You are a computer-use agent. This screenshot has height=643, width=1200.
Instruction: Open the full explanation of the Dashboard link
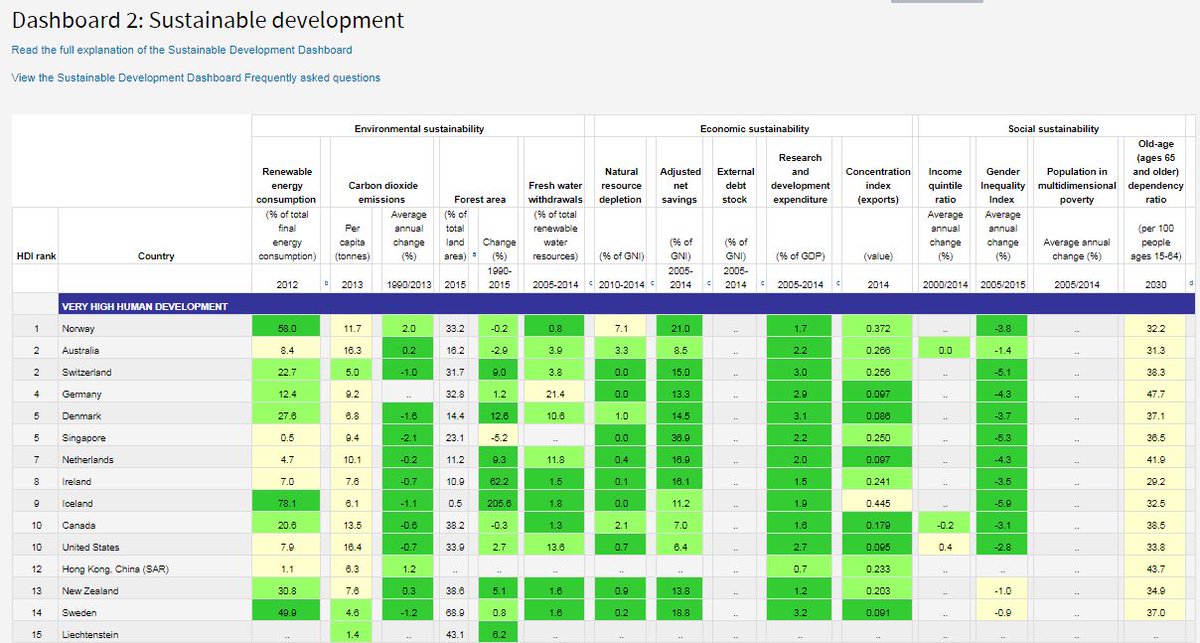(182, 49)
